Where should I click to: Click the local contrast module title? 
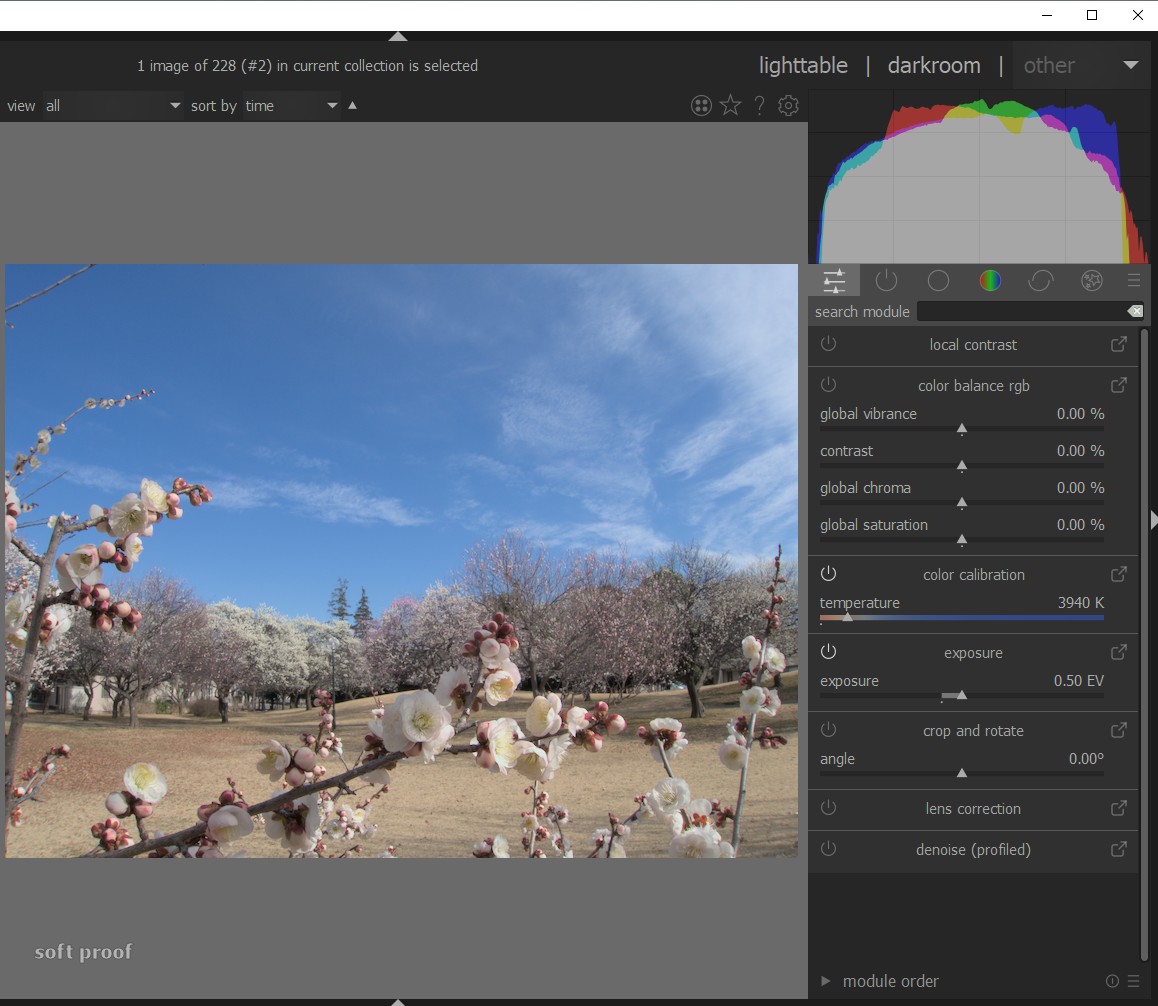(973, 345)
